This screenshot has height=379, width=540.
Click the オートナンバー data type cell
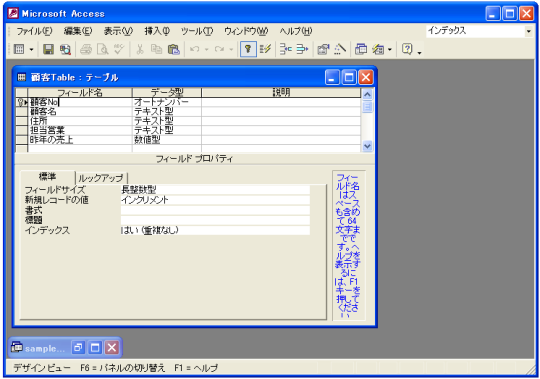tap(167, 102)
